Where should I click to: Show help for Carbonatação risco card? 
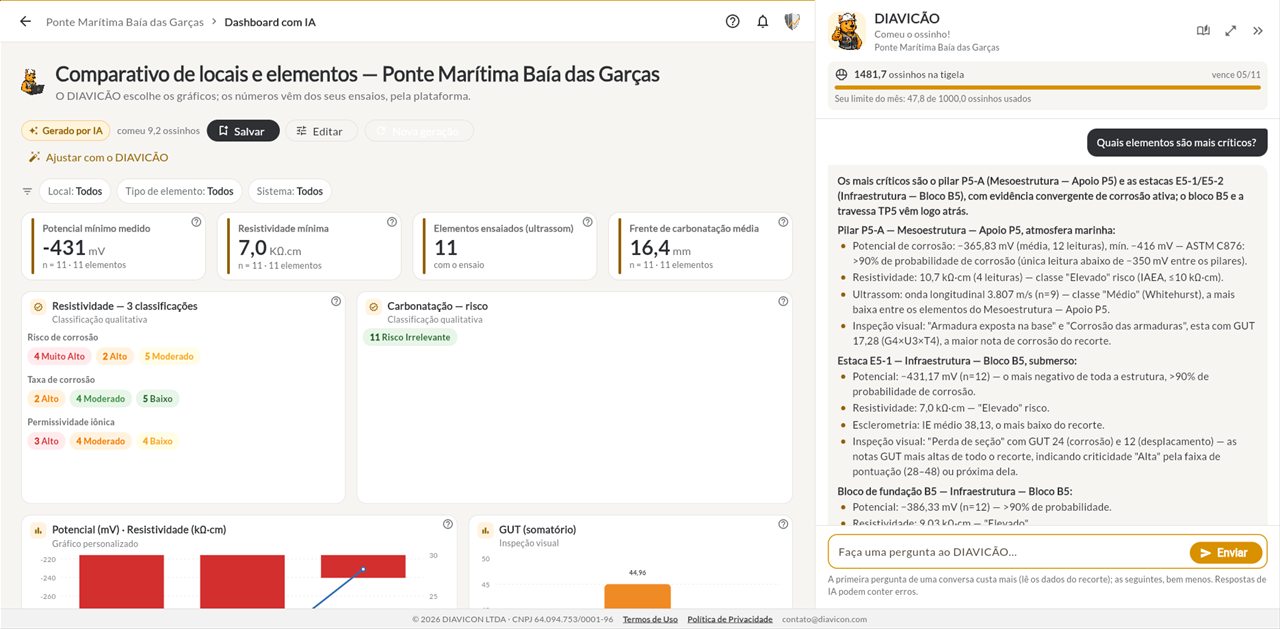point(782,300)
